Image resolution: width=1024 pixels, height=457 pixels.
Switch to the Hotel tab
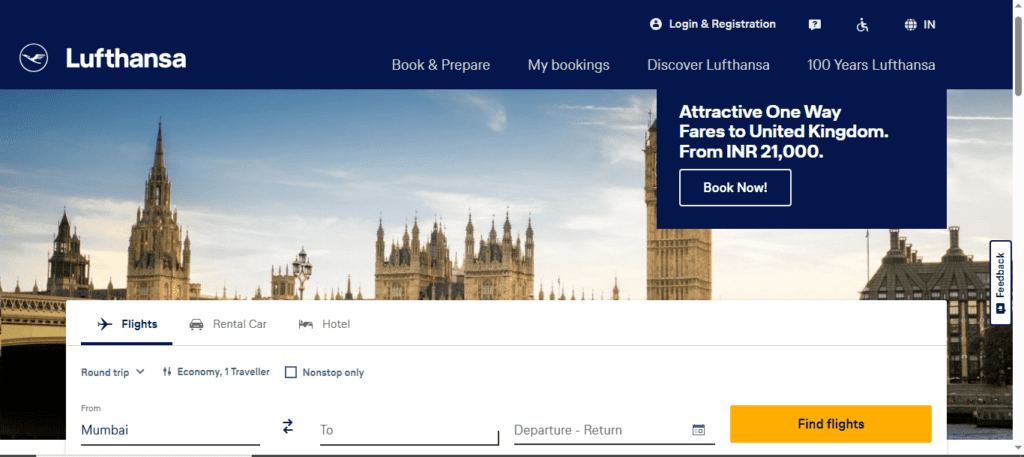tap(325, 324)
